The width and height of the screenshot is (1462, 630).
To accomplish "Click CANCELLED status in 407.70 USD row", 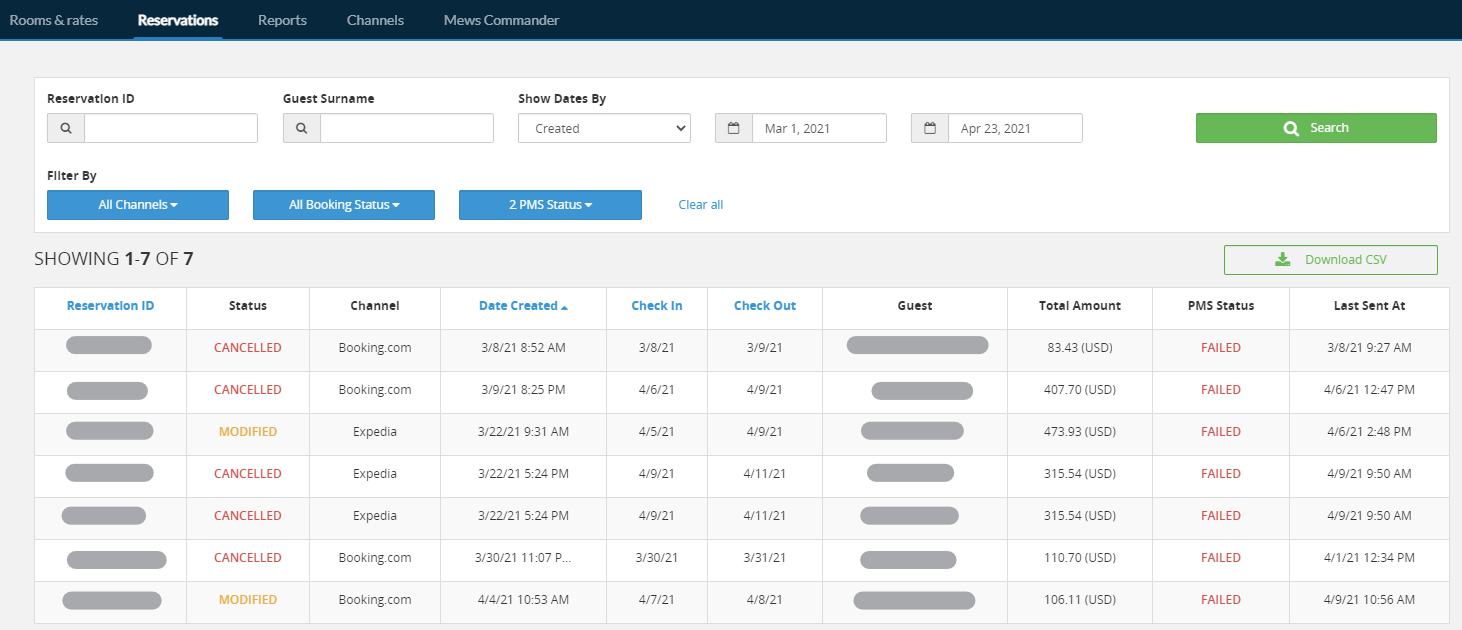I will [248, 390].
